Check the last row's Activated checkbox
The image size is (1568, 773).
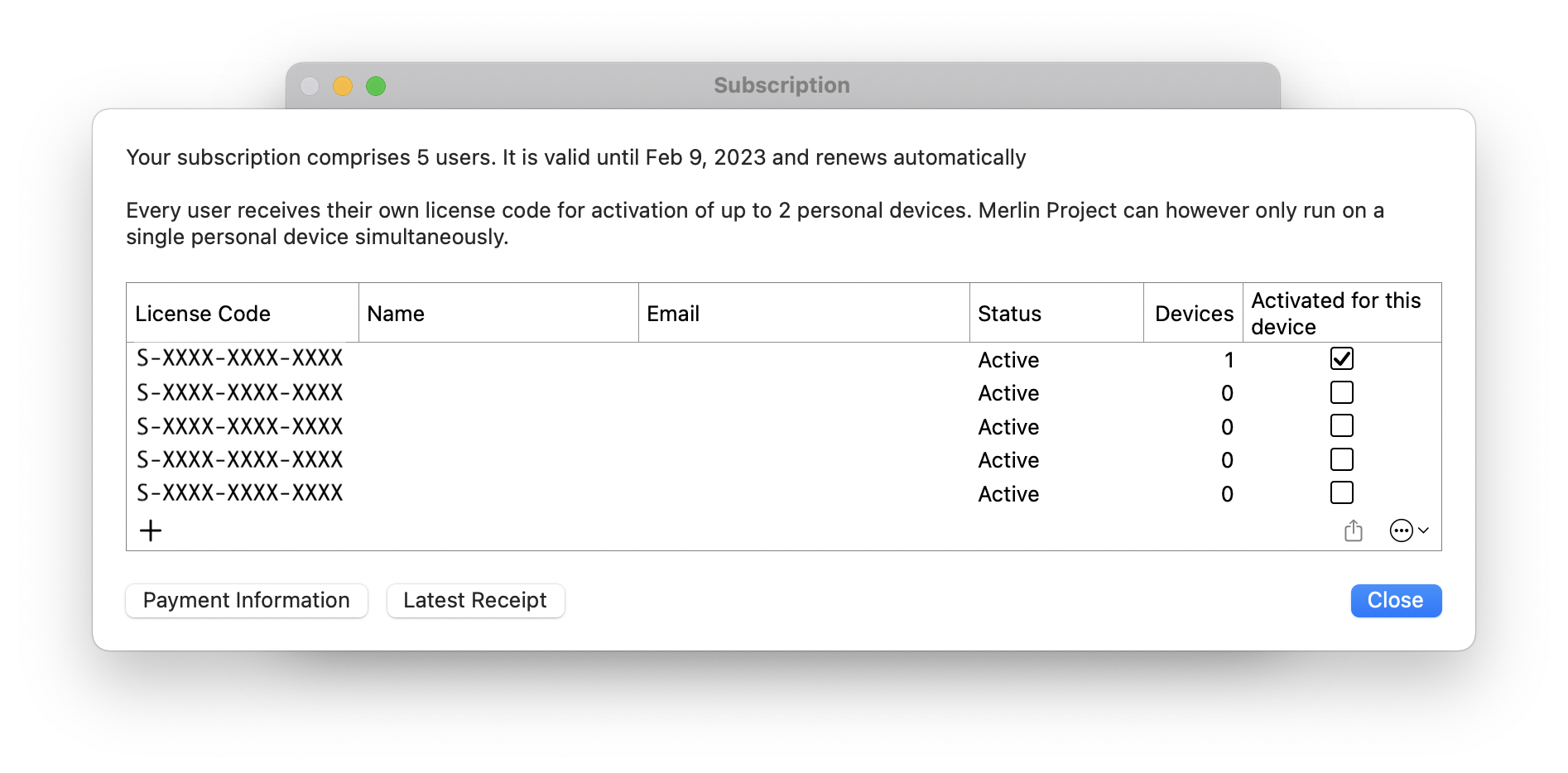tap(1341, 492)
